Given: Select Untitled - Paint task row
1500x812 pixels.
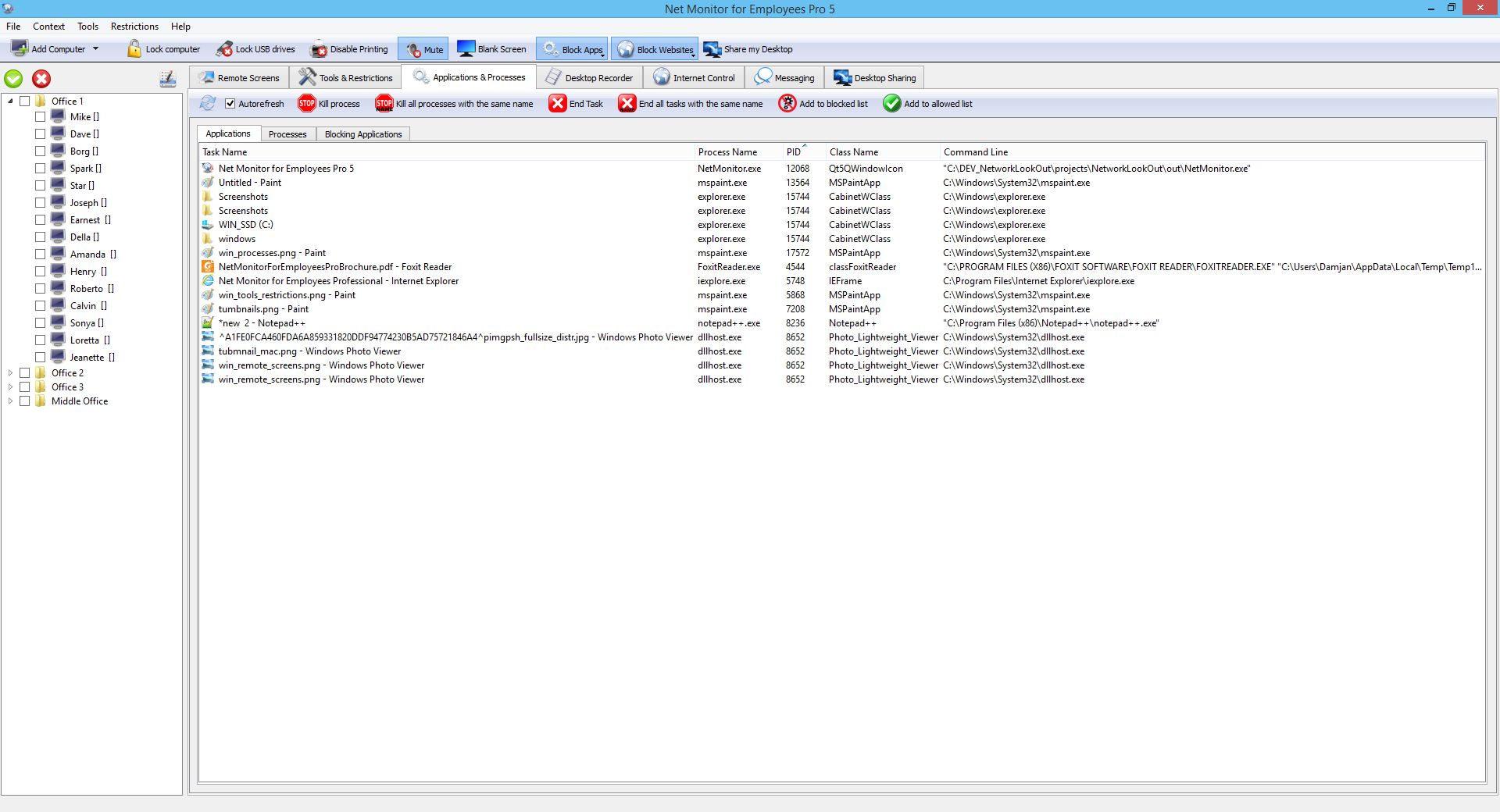Looking at the screenshot, I should coord(841,183).
